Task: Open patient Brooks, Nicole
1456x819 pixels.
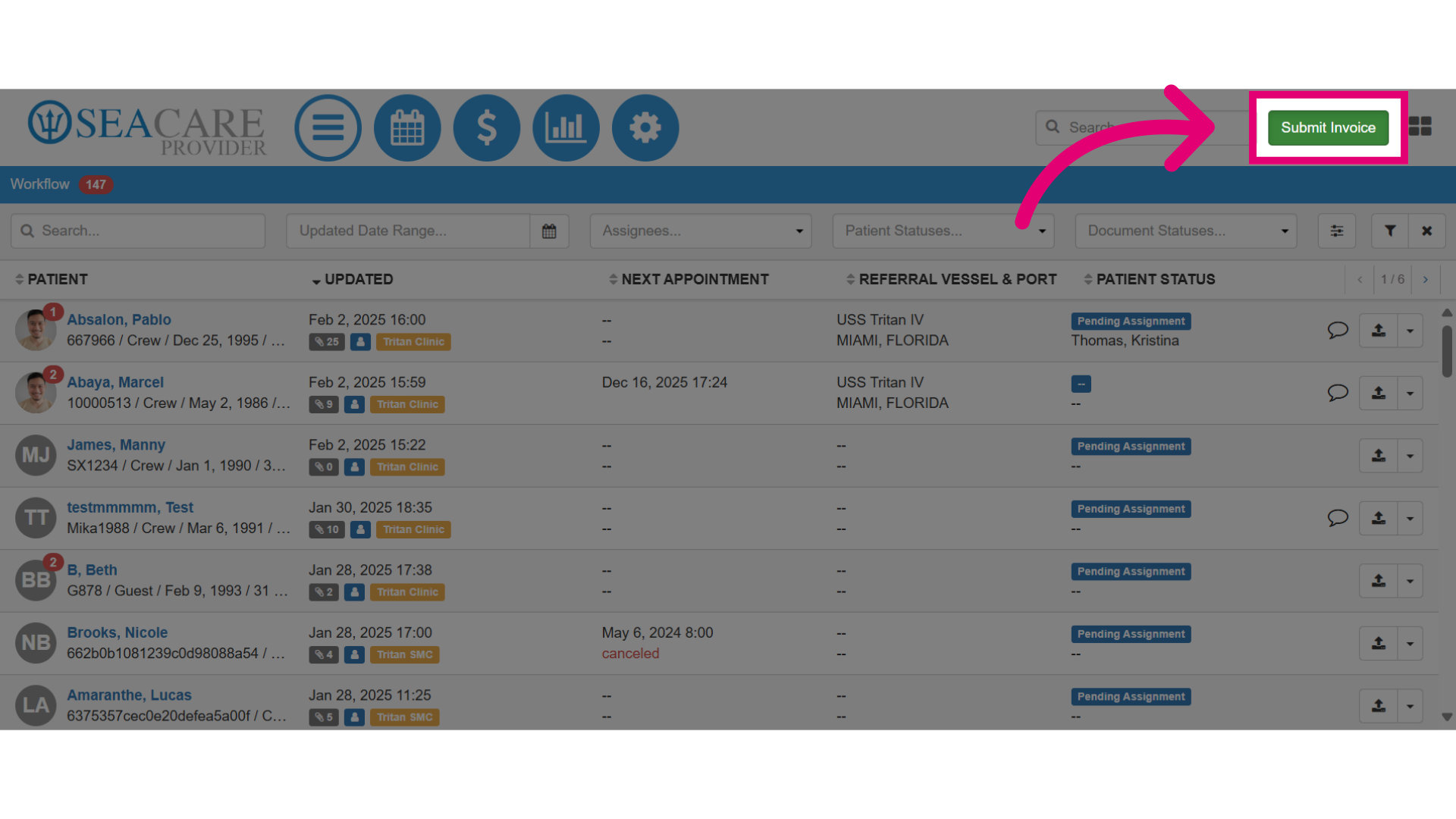Action: 118,632
